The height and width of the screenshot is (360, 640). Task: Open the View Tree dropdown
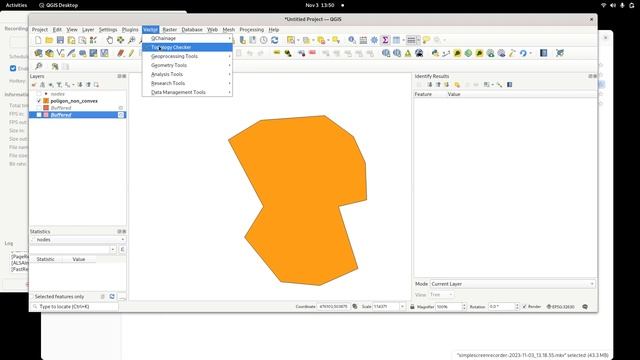point(441,294)
